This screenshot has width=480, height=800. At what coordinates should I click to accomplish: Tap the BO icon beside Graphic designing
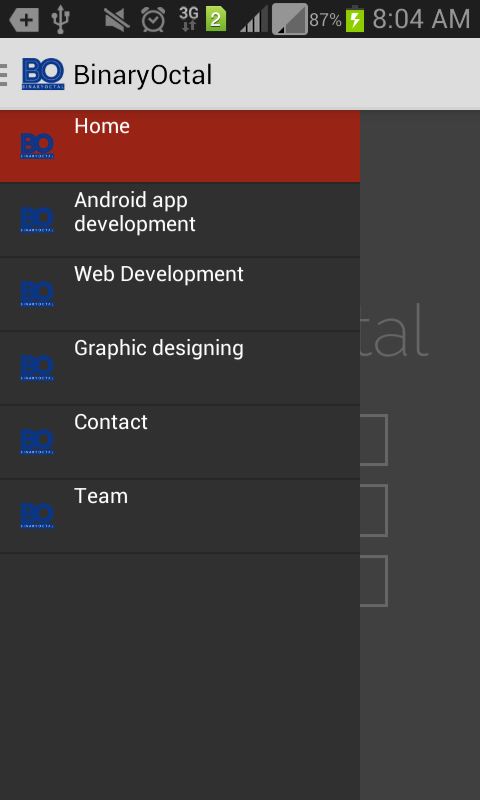click(x=37, y=368)
